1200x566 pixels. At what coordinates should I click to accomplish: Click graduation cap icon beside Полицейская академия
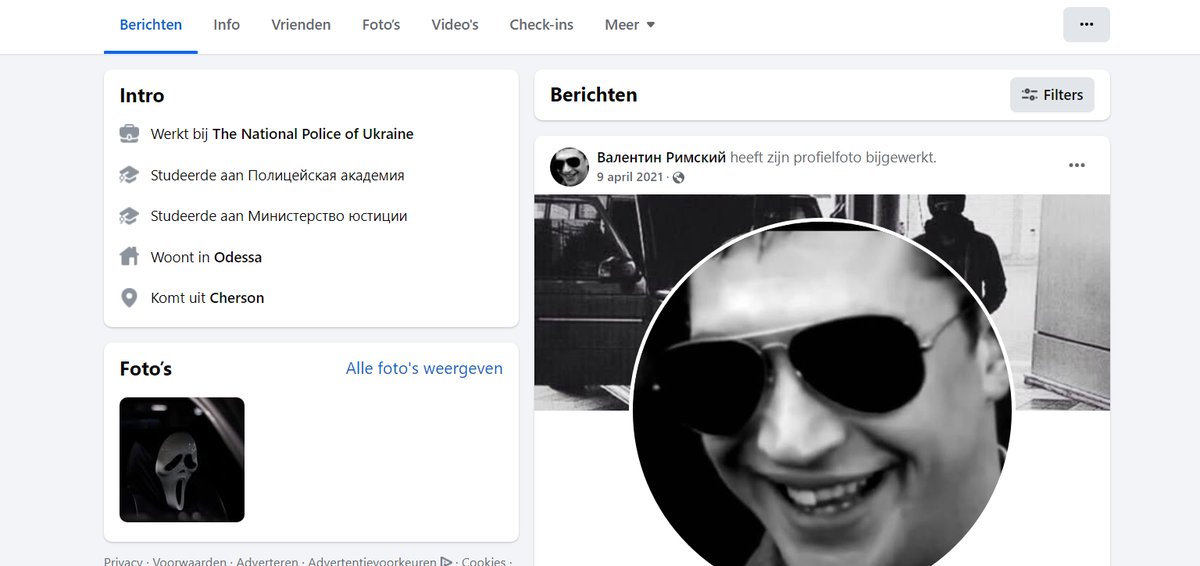click(x=129, y=175)
